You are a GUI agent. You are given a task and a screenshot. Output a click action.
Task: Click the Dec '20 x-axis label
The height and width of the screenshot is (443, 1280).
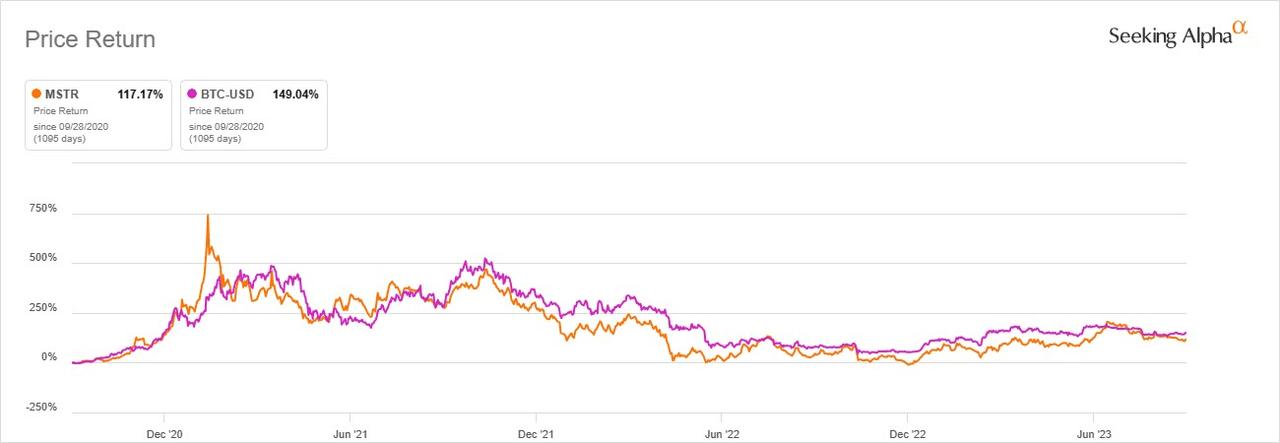[164, 432]
